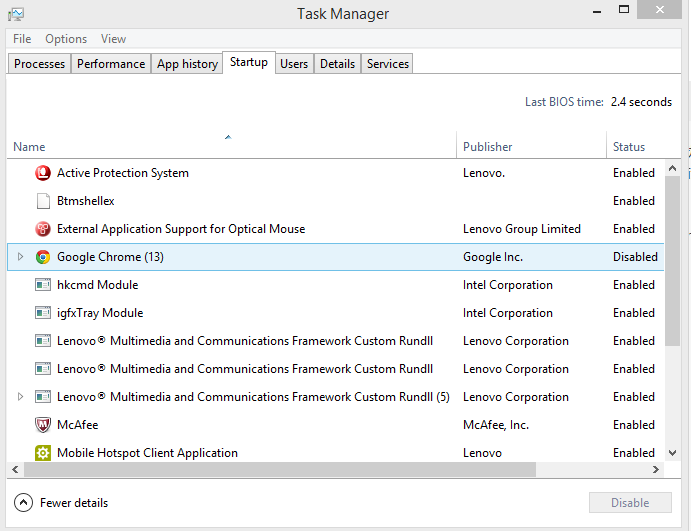The height and width of the screenshot is (531, 691).
Task: Select the Startup tab
Action: 249,62
